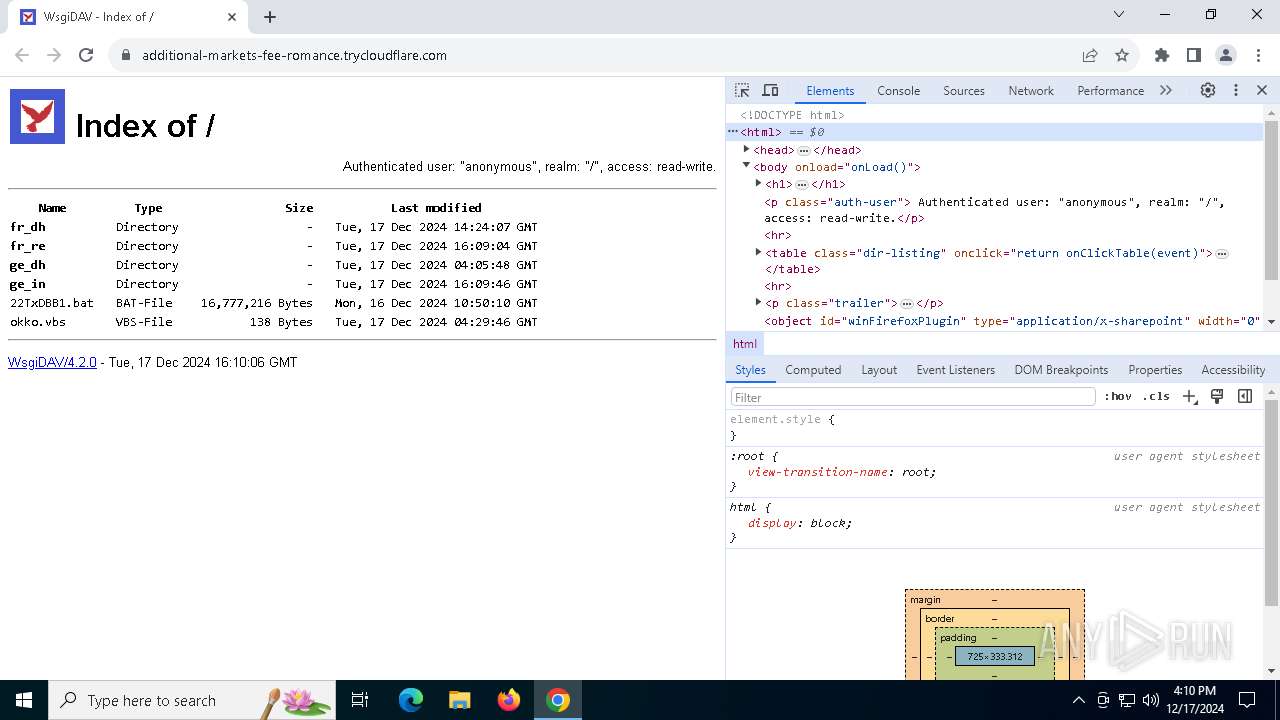Screen dimensions: 1280x720
Task: Click the browser back arrow
Action: pyautogui.click(x=22, y=55)
